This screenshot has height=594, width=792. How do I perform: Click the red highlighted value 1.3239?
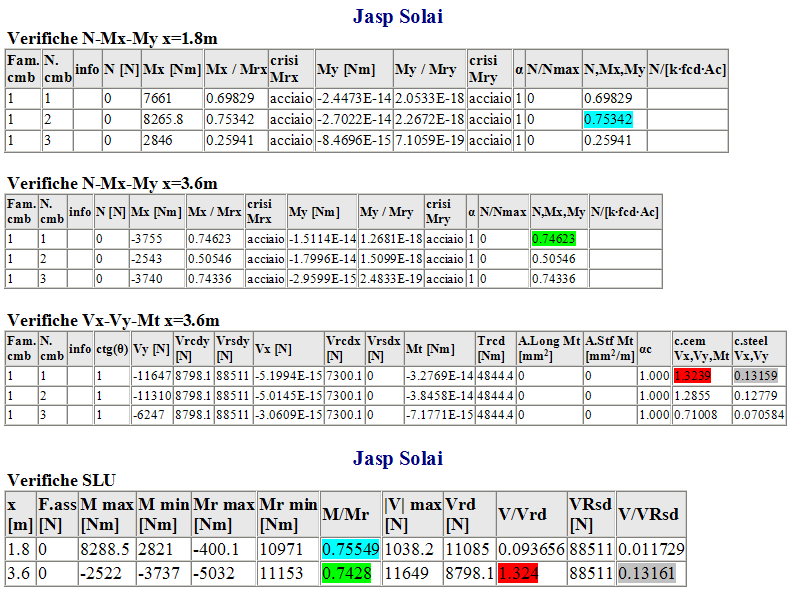pyautogui.click(x=692, y=376)
